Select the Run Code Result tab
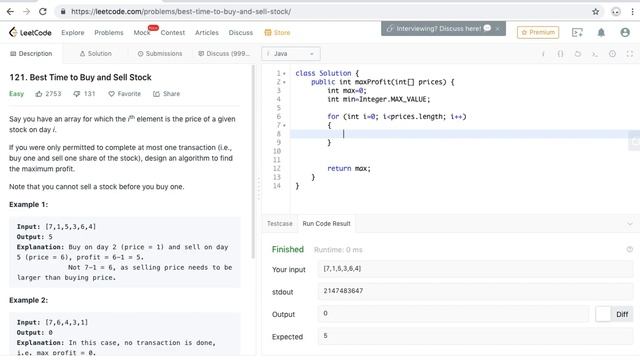The height and width of the screenshot is (360, 640). pyautogui.click(x=327, y=224)
